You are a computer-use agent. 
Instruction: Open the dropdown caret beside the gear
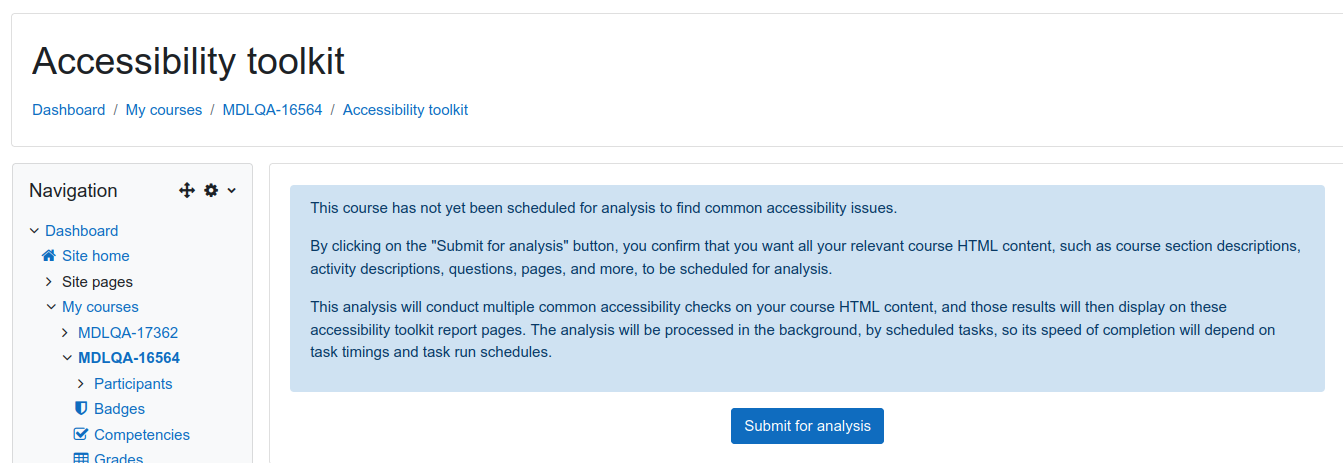[232, 190]
